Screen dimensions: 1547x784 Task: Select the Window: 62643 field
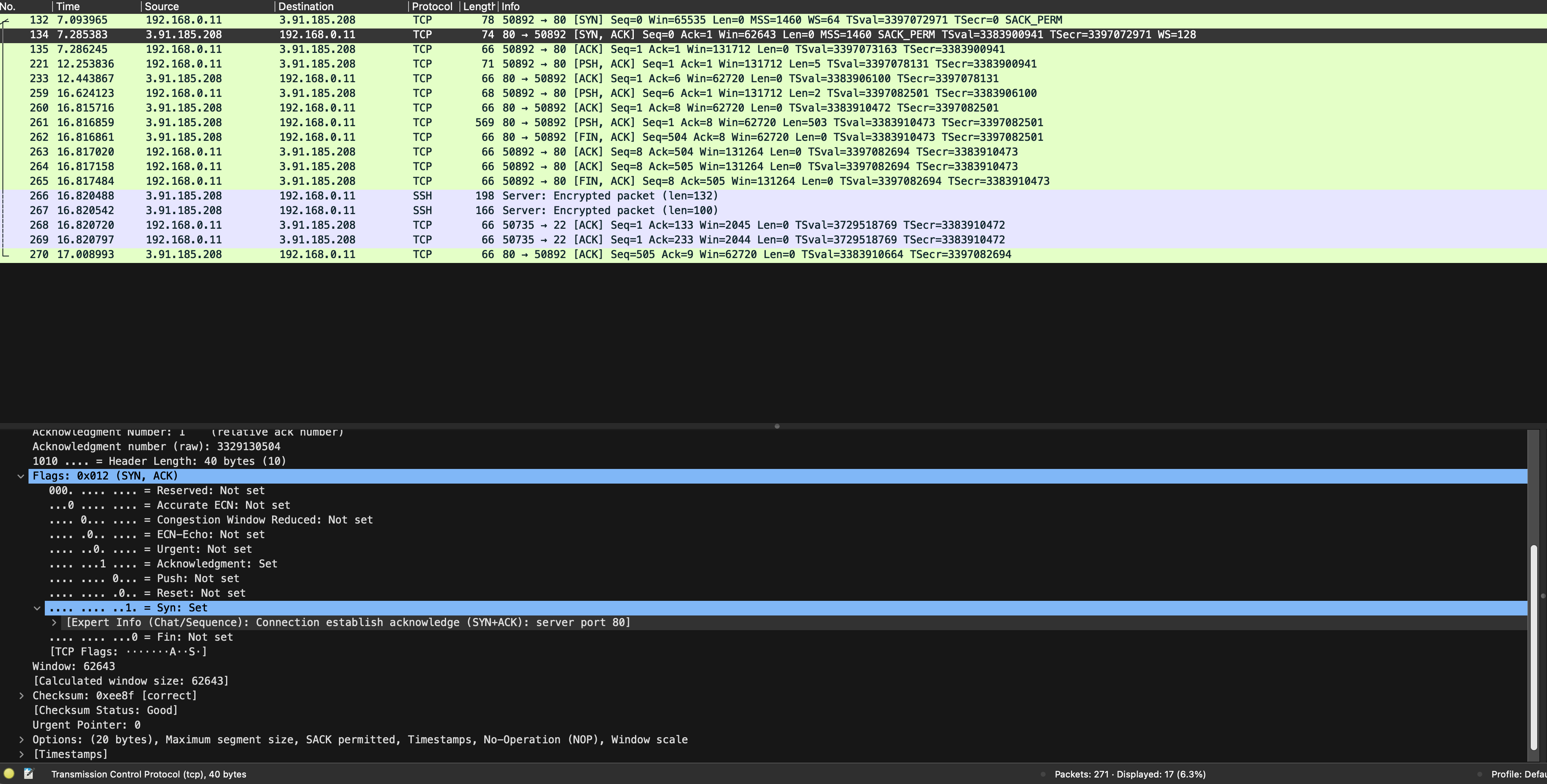pyautogui.click(x=73, y=666)
